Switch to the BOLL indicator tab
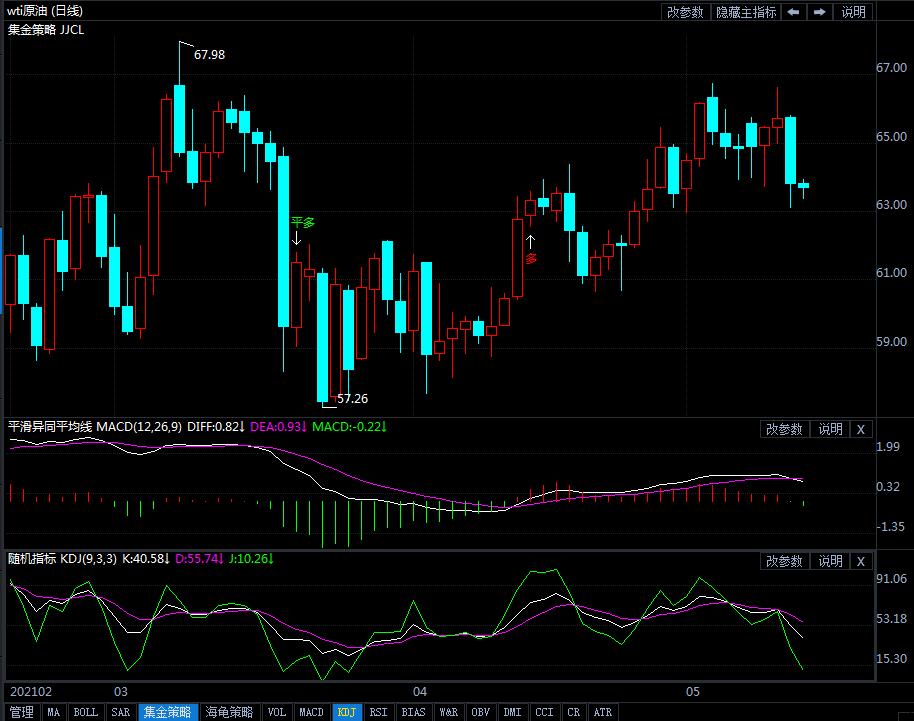Image resolution: width=914 pixels, height=721 pixels. point(86,712)
